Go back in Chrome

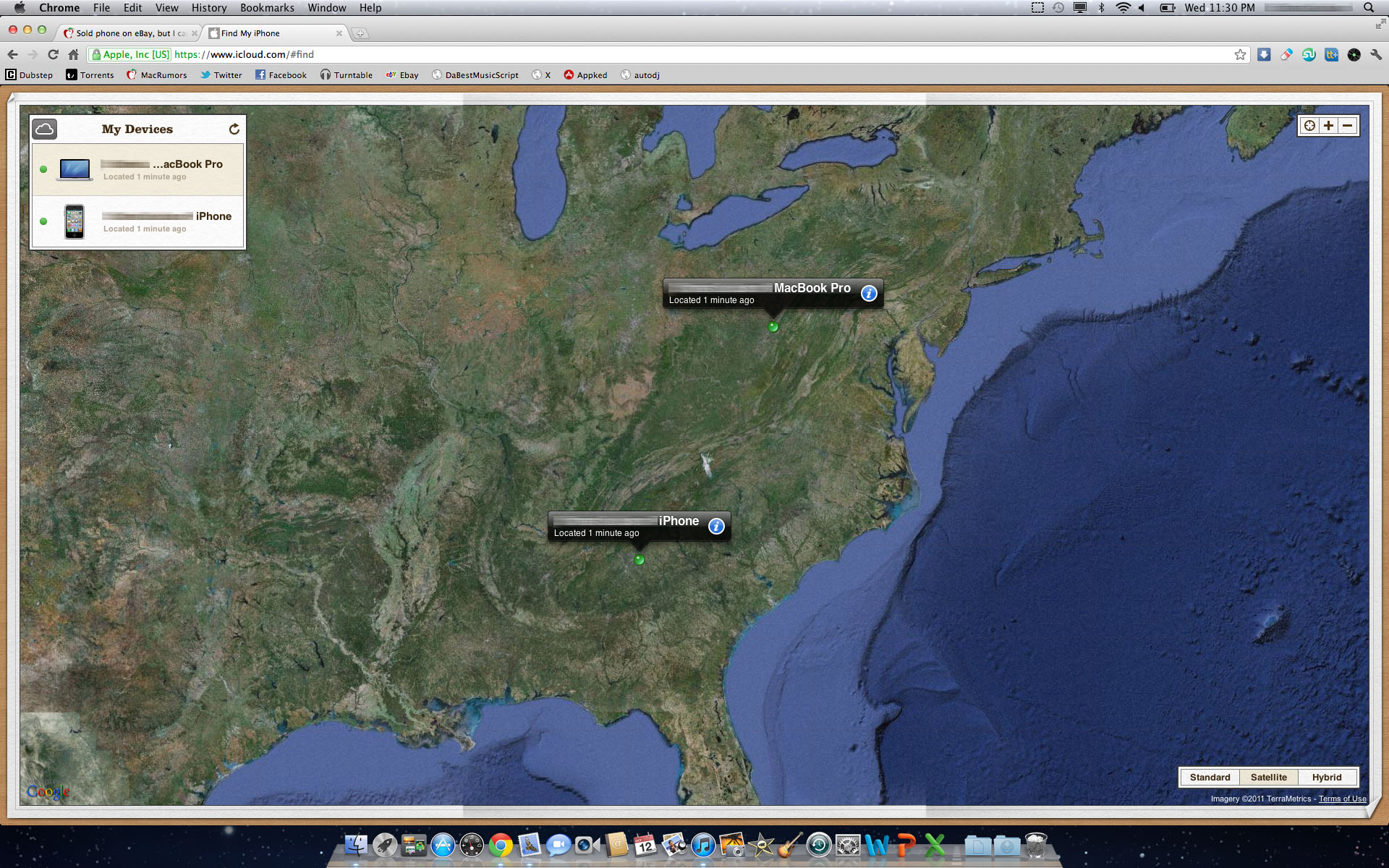click(x=12, y=54)
